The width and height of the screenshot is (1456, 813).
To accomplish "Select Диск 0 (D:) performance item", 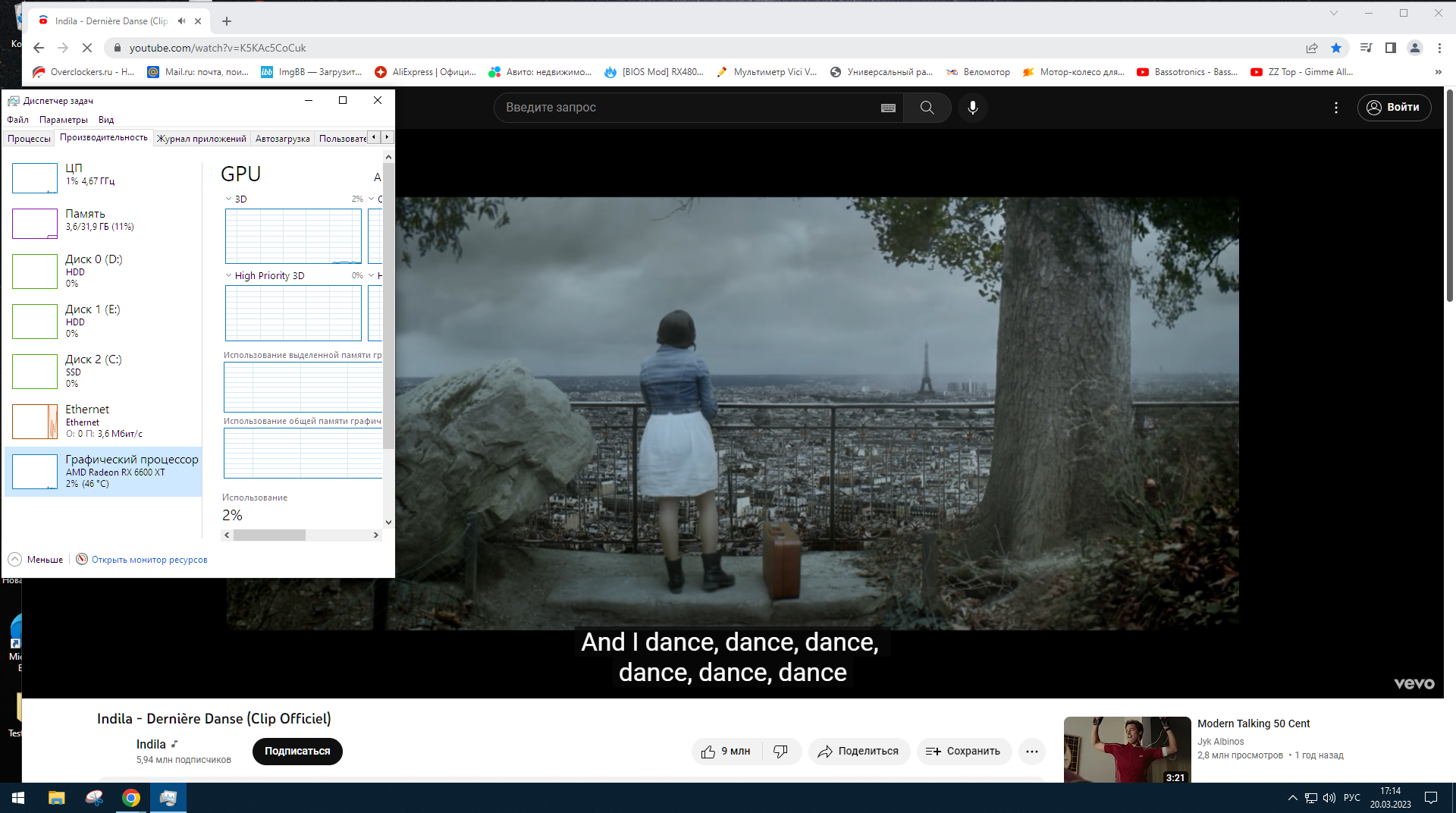I will click(103, 272).
